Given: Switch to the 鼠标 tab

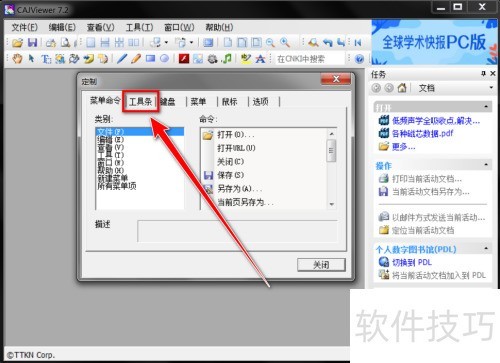Looking at the screenshot, I should (229, 102).
